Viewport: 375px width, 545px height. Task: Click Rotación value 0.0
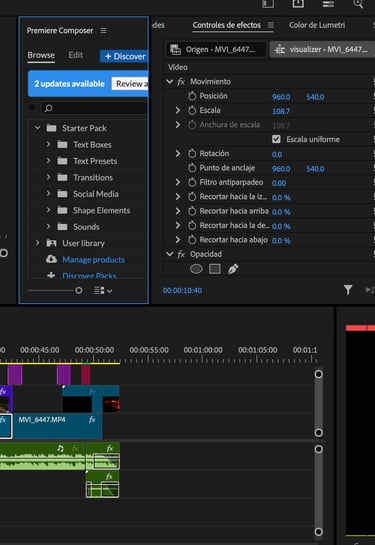tap(277, 154)
